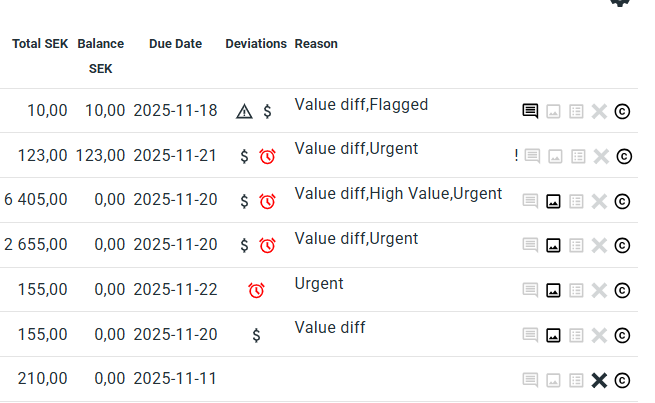Click the copyright icon on the 210,00 row

pos(622,380)
